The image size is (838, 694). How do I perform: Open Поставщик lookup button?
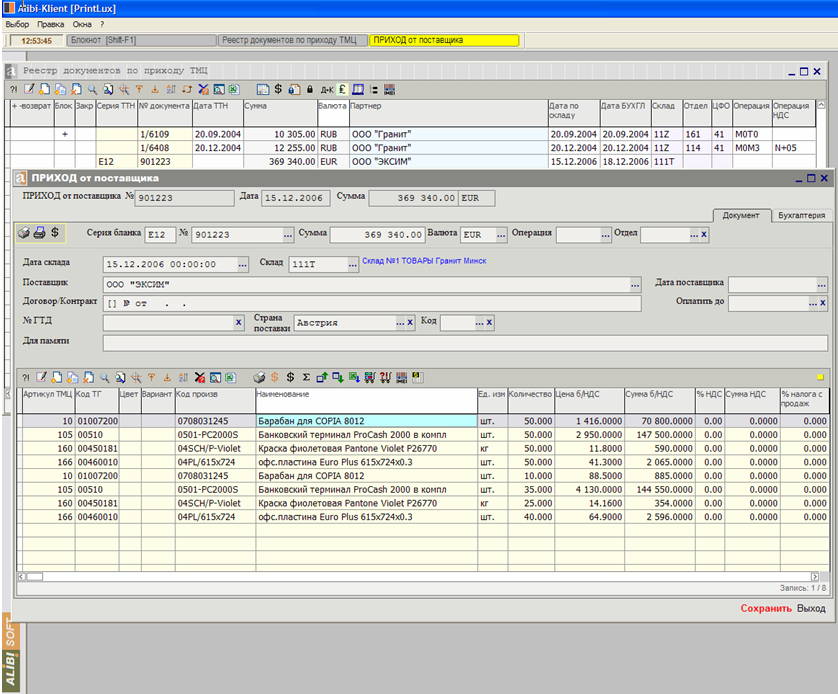coord(635,284)
